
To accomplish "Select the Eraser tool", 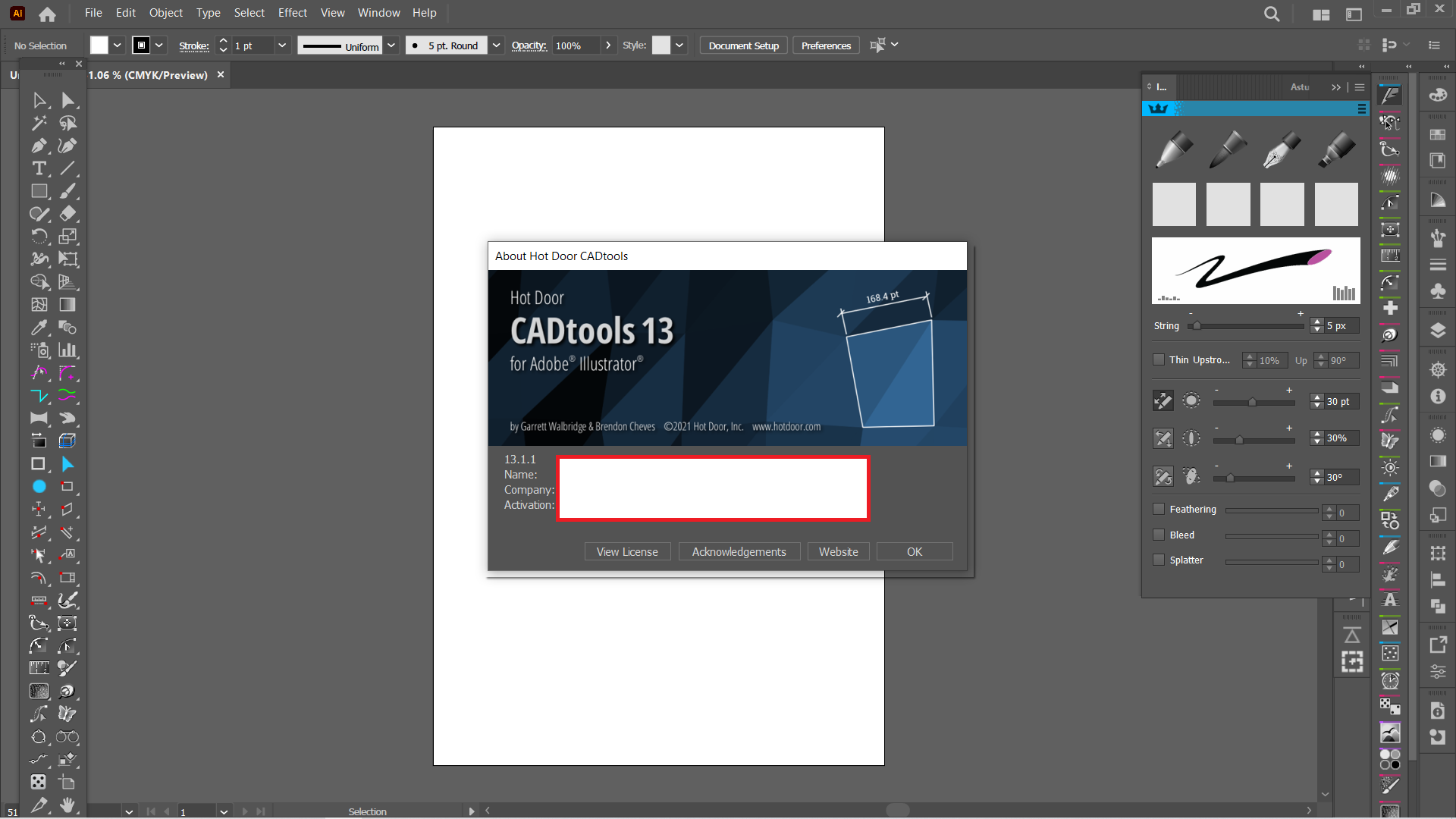I will point(67,214).
